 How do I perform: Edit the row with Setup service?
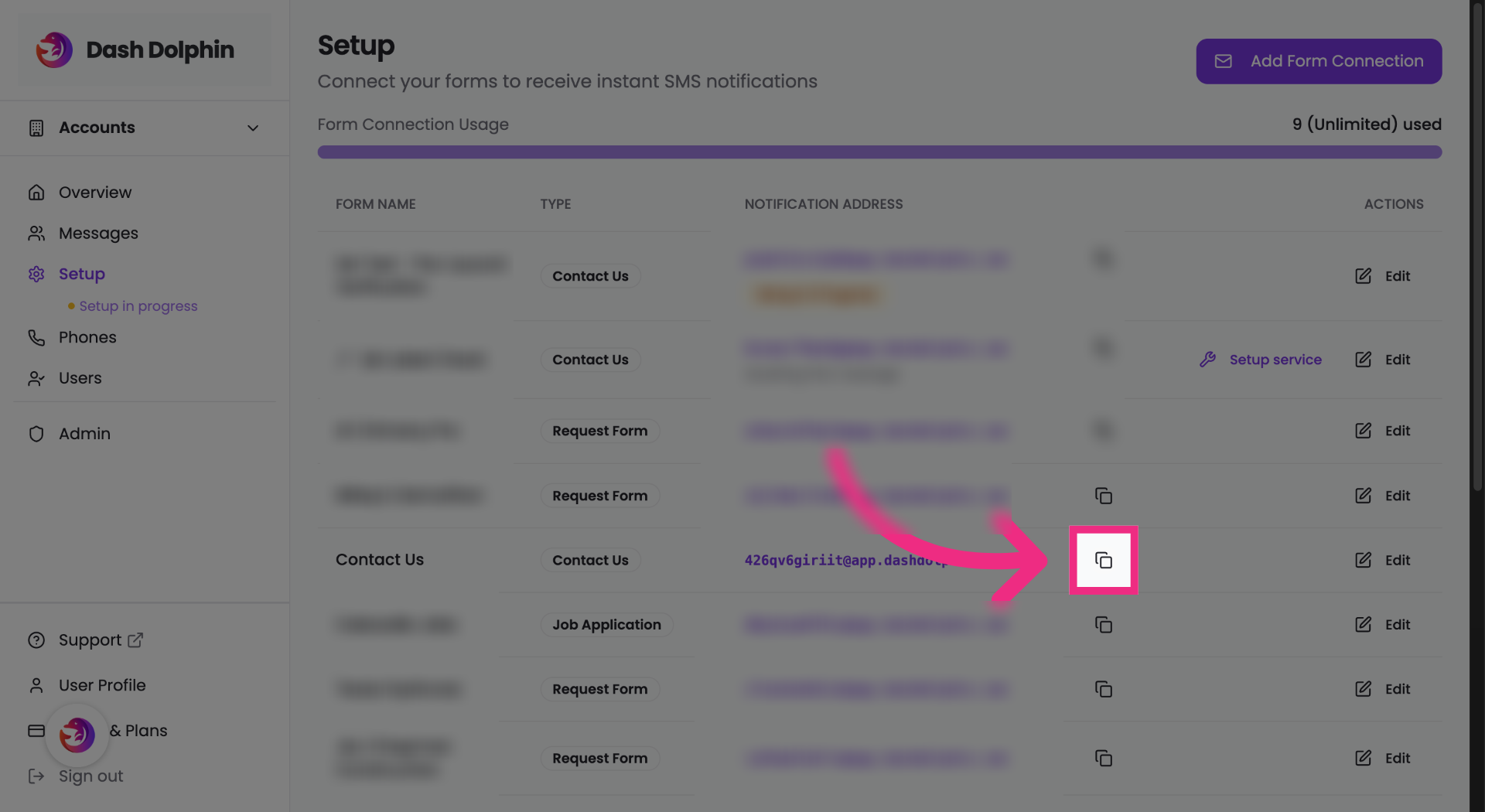point(1383,360)
